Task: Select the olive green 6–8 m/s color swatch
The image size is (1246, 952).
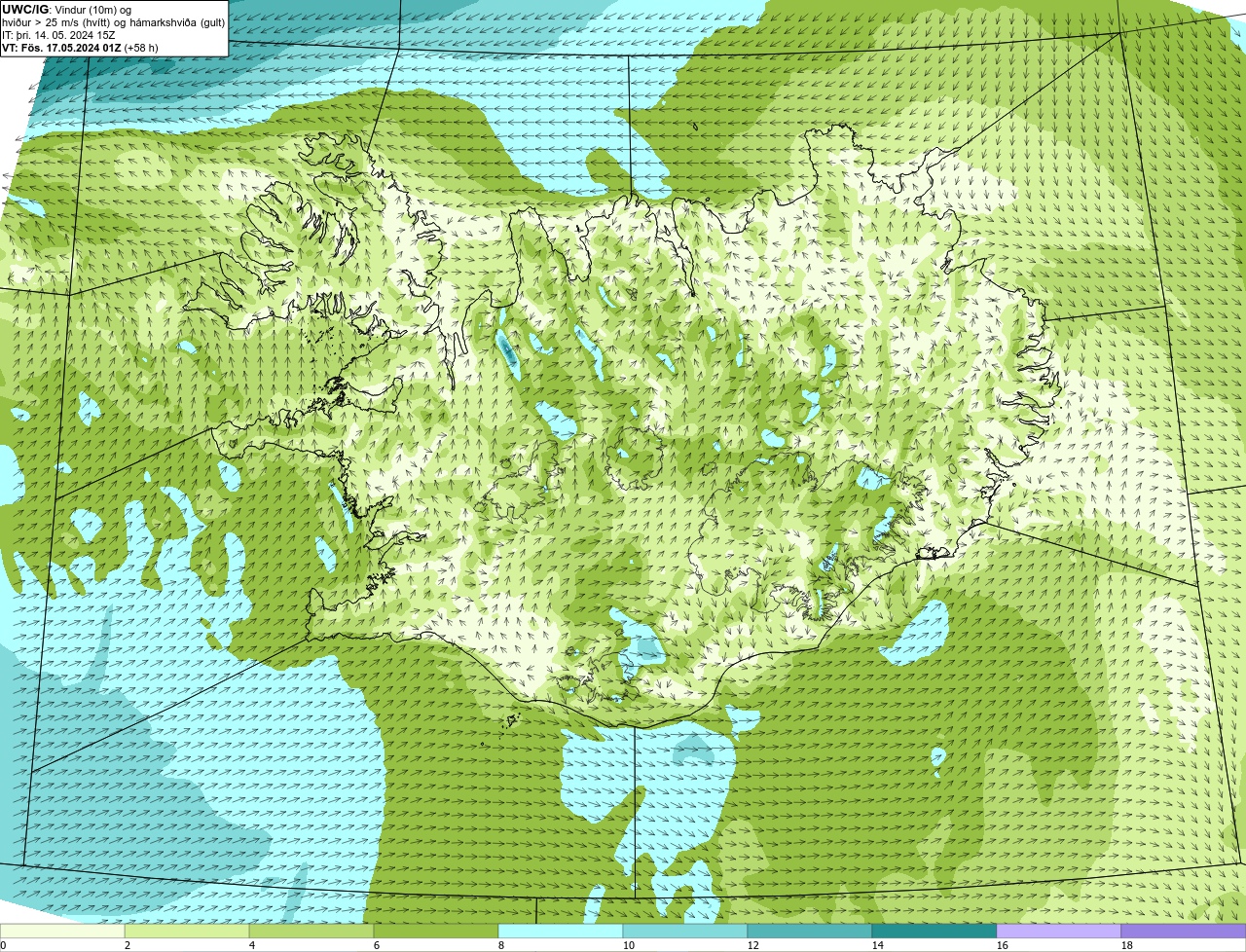Action: 436,932
